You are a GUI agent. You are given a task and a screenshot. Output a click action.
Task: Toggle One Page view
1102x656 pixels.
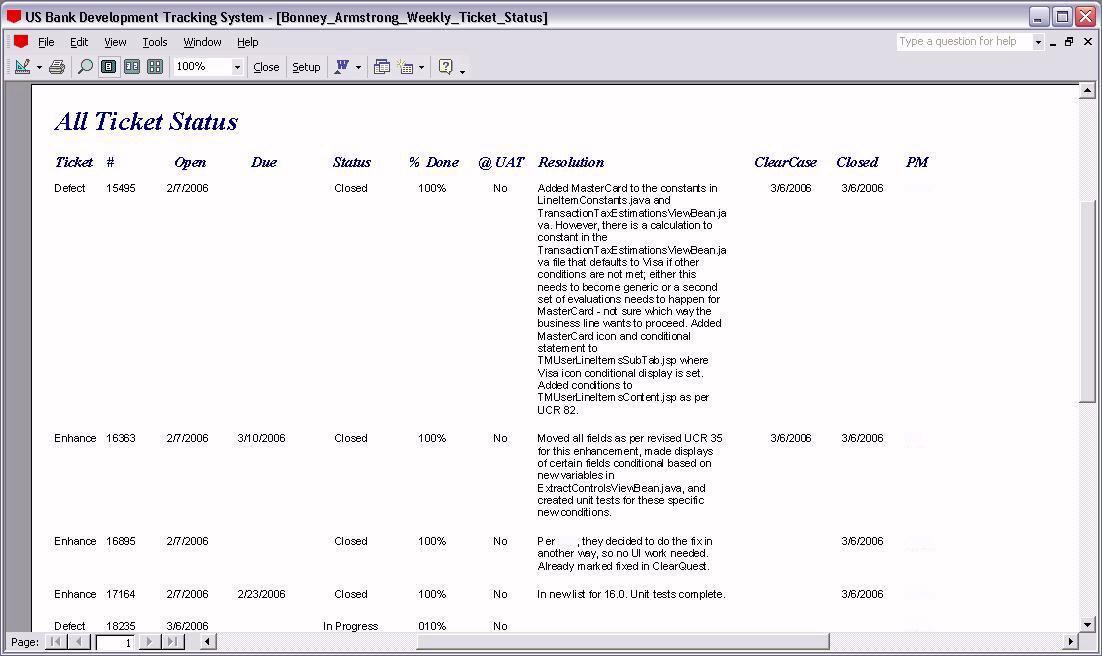[108, 67]
